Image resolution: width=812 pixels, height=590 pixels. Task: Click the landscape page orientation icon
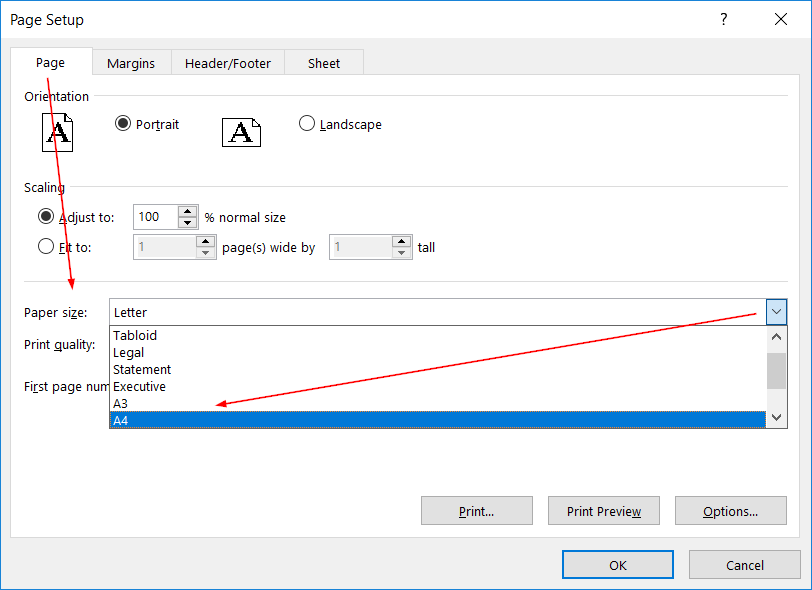[240, 132]
